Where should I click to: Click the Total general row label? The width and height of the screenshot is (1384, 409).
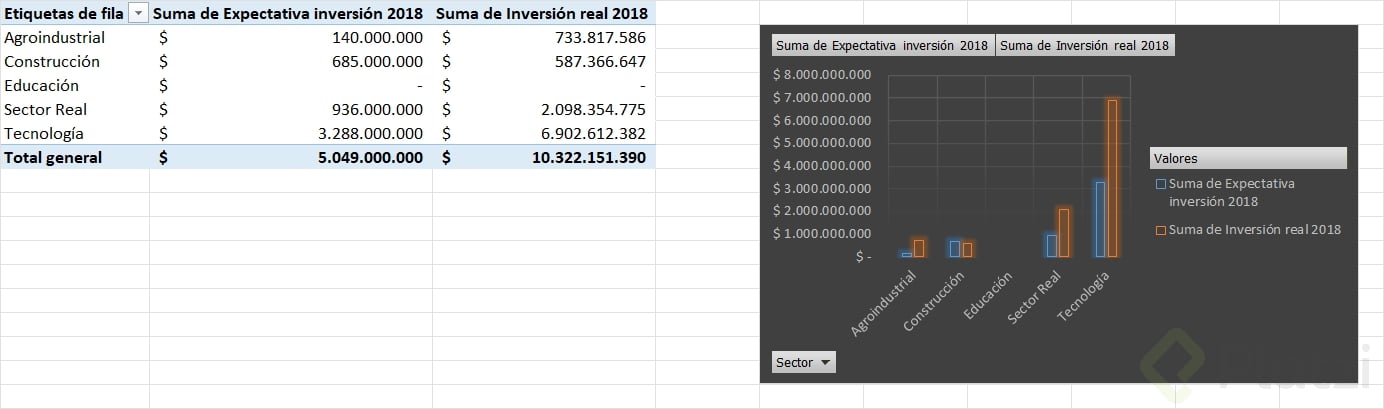(x=53, y=158)
